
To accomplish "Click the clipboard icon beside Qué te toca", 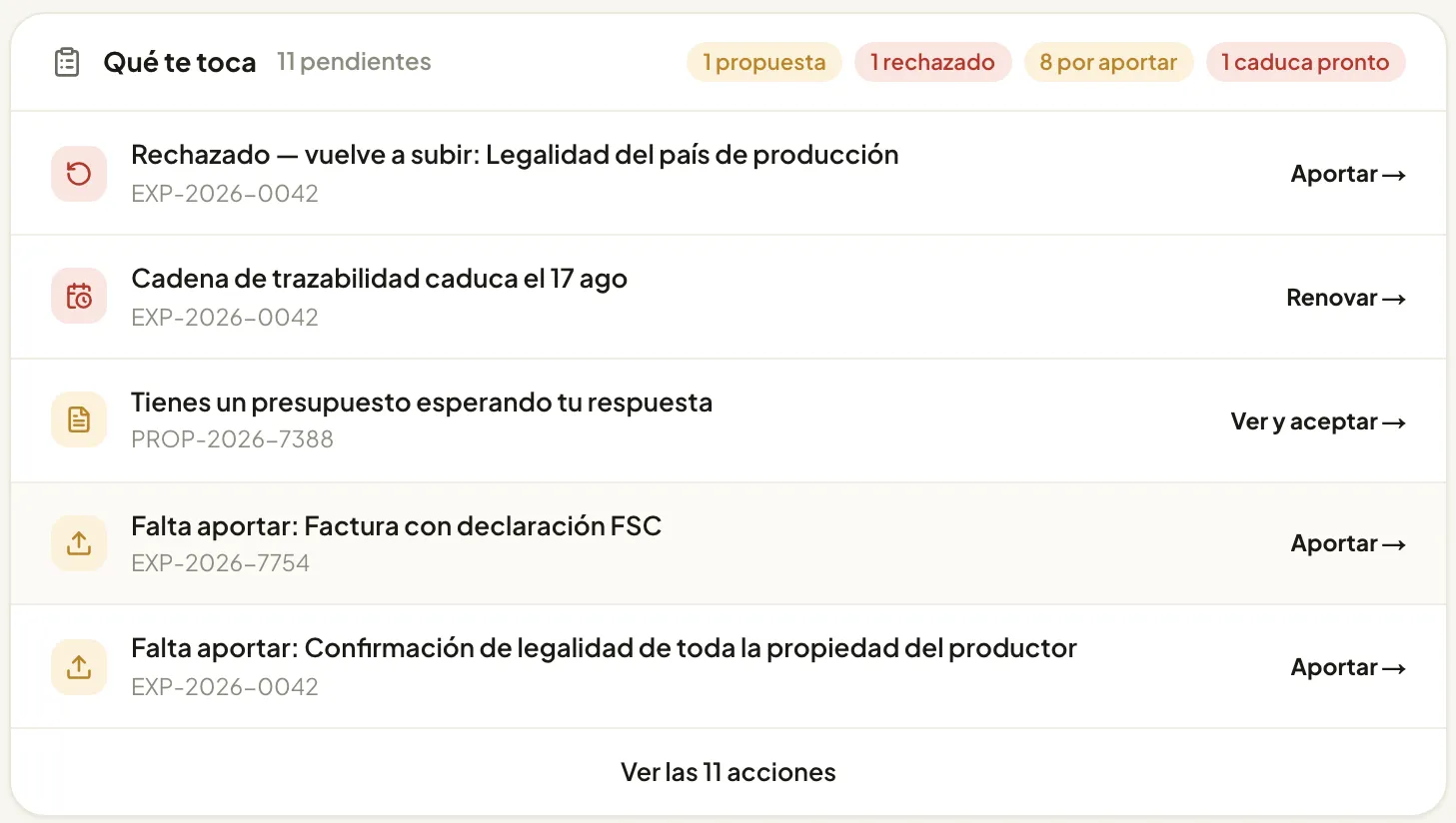I will tap(67, 62).
